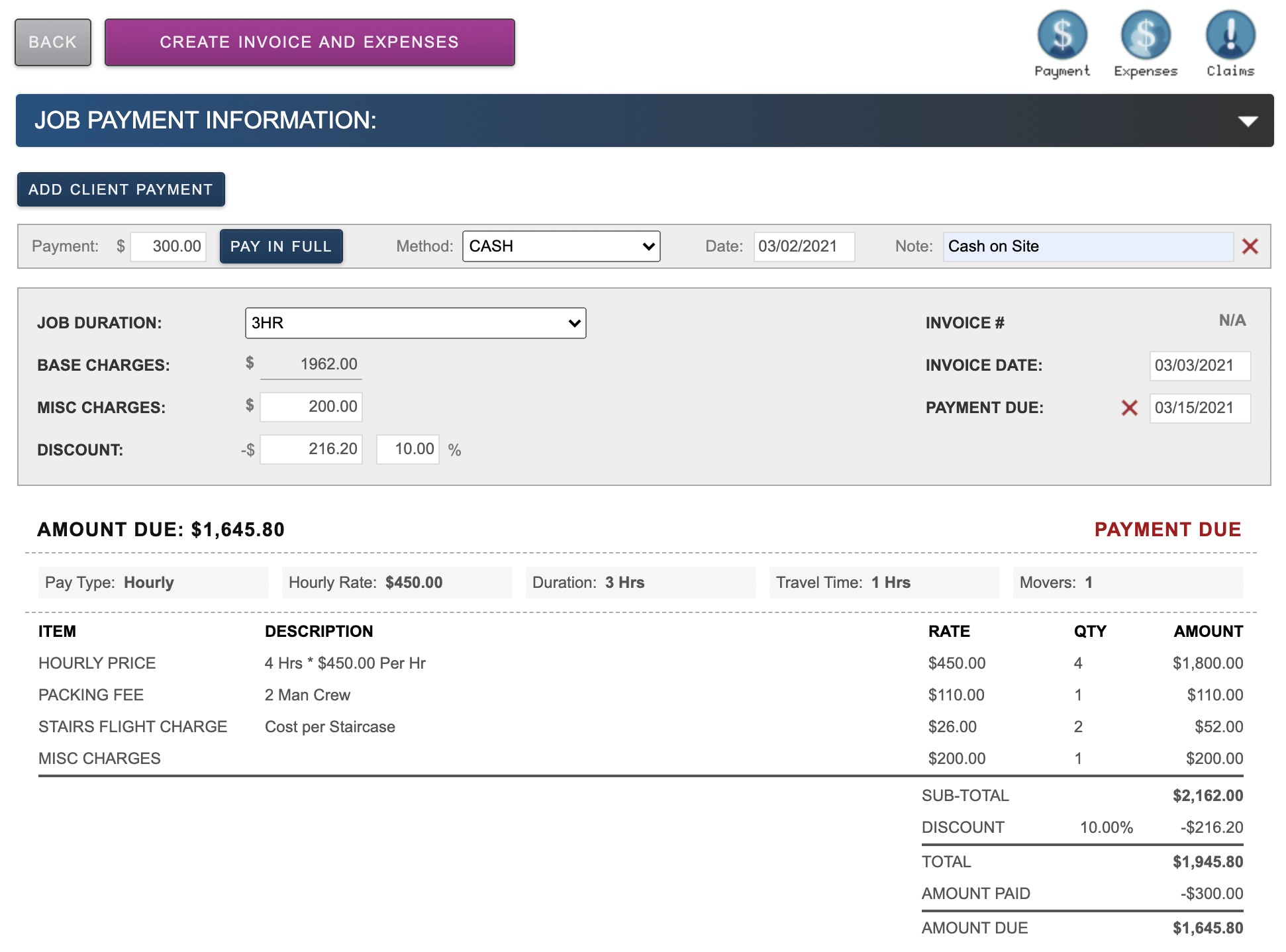Click the Invoice Date field

click(1199, 365)
